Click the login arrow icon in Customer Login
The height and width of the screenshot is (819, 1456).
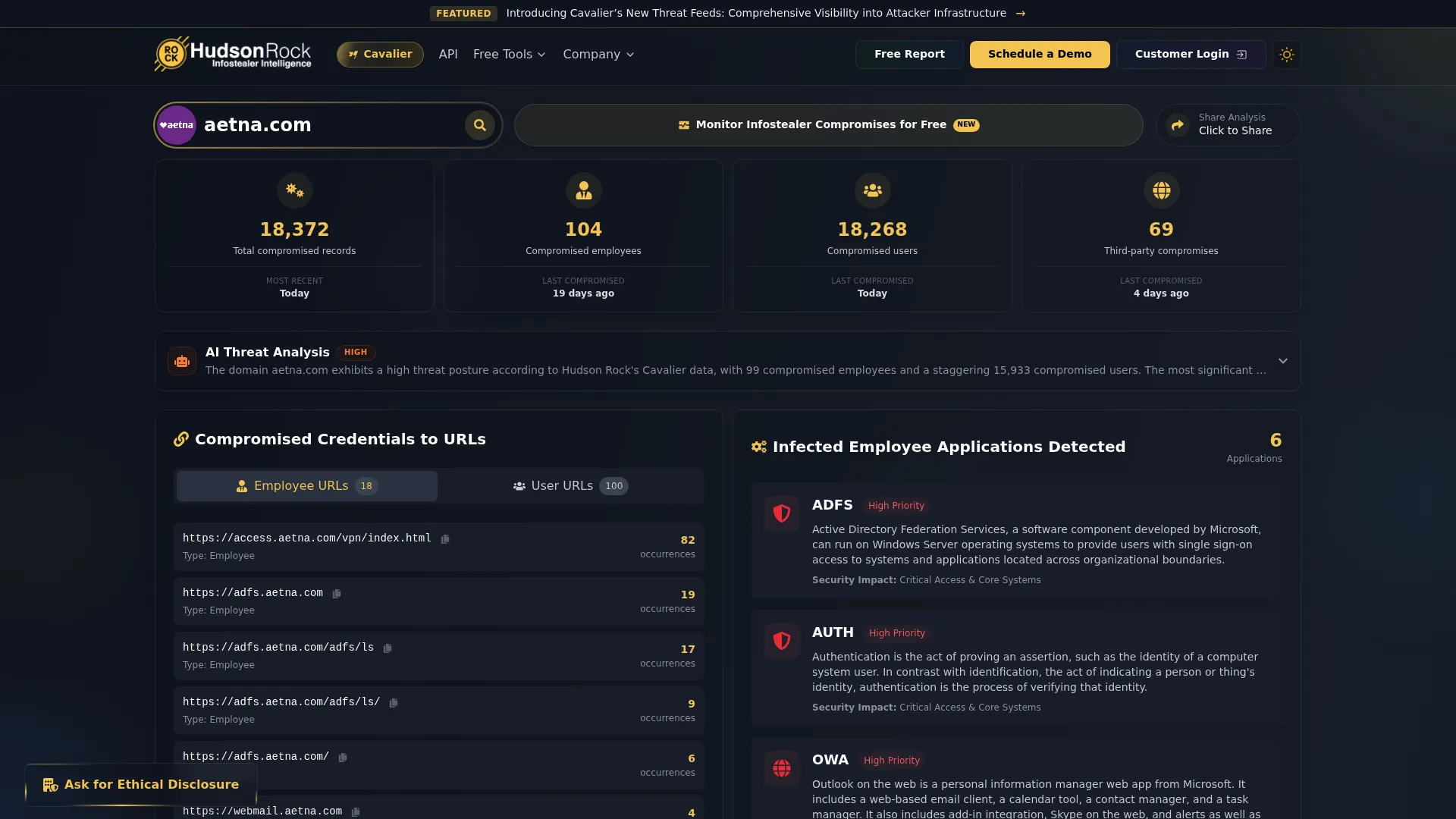pyautogui.click(x=1241, y=55)
